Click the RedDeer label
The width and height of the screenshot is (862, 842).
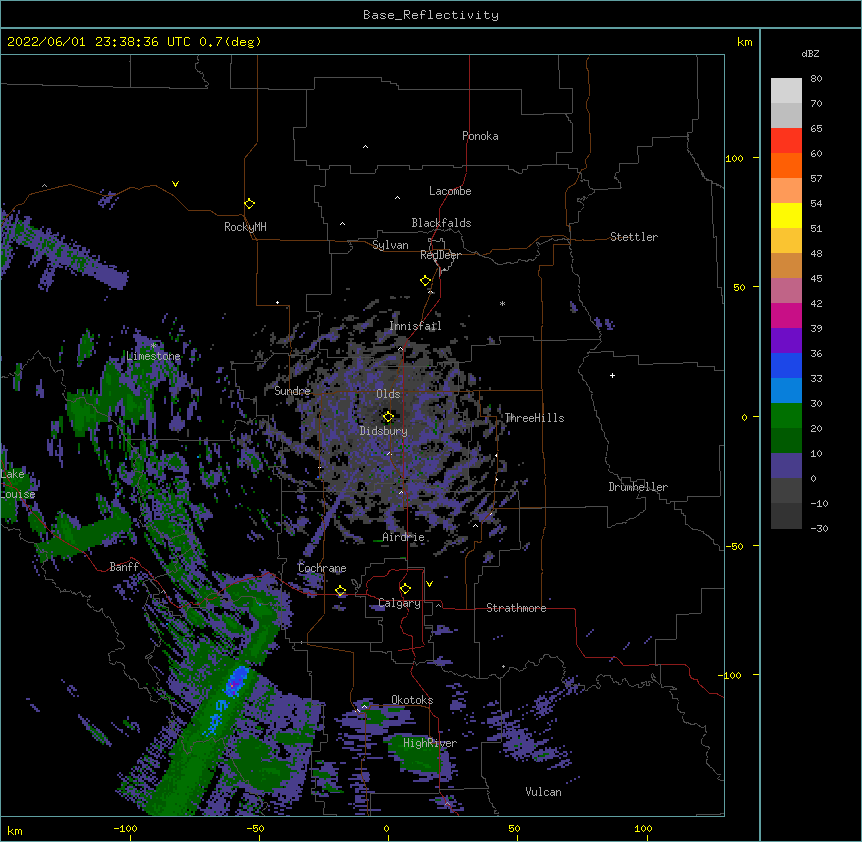coord(440,255)
